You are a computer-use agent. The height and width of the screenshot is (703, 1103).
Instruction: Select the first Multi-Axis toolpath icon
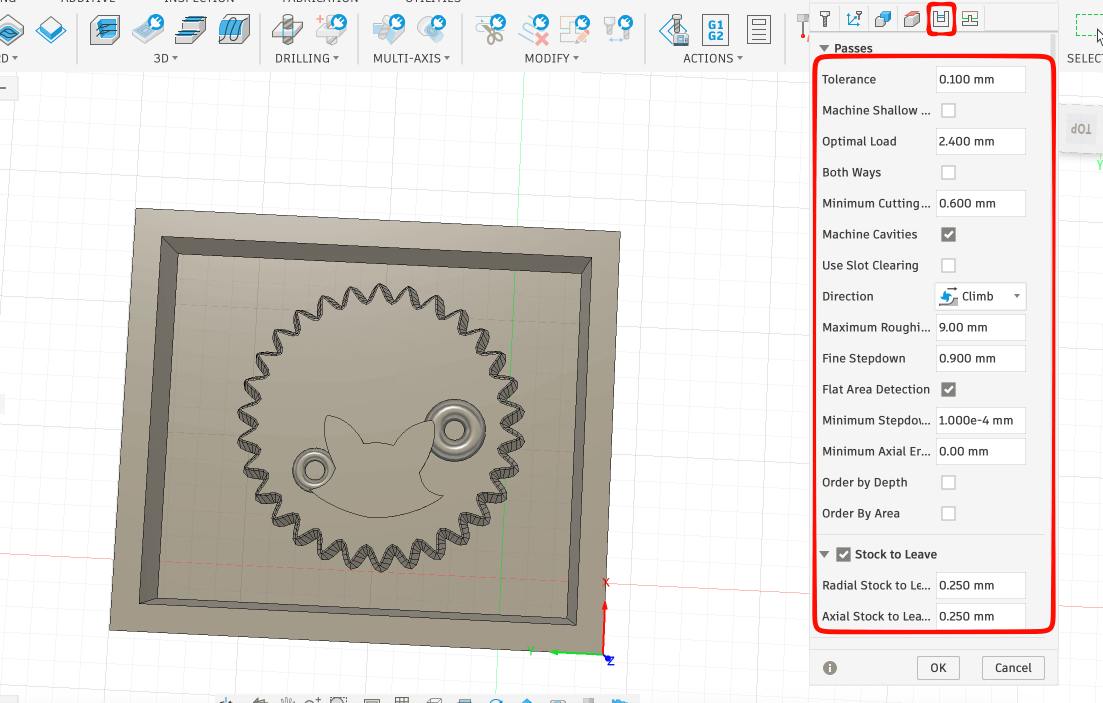pyautogui.click(x=388, y=30)
